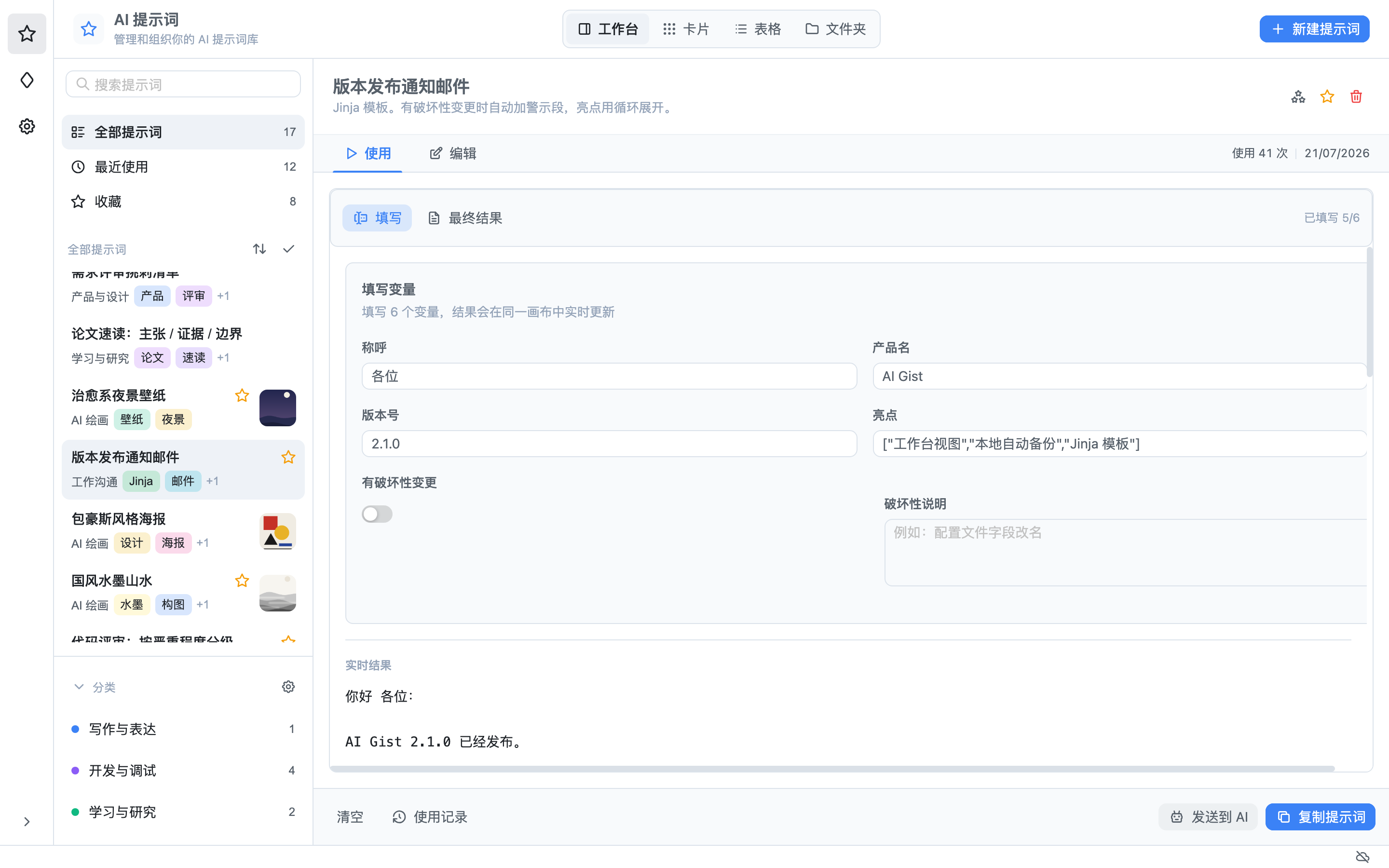
Task: Click the ink landscape thumbnail of 国风水墨山水
Action: pyautogui.click(x=278, y=593)
